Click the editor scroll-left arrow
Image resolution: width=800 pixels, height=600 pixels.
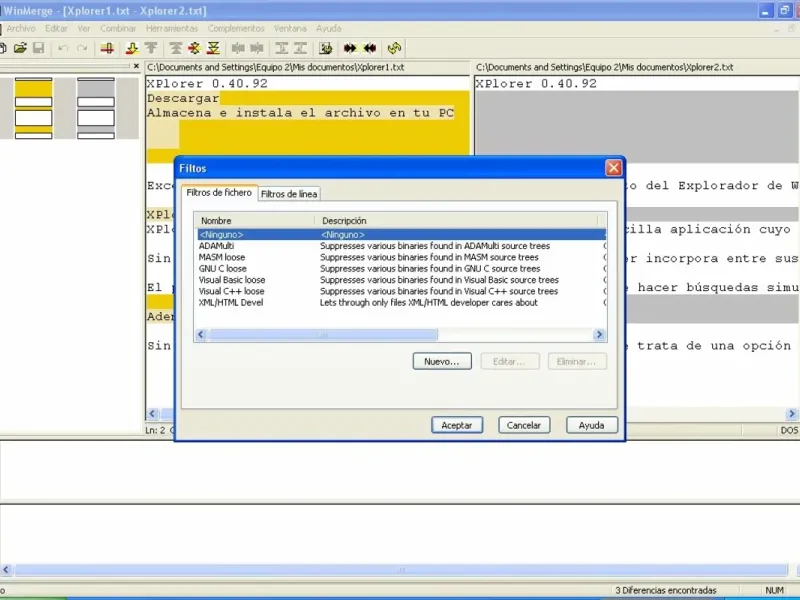(152, 414)
